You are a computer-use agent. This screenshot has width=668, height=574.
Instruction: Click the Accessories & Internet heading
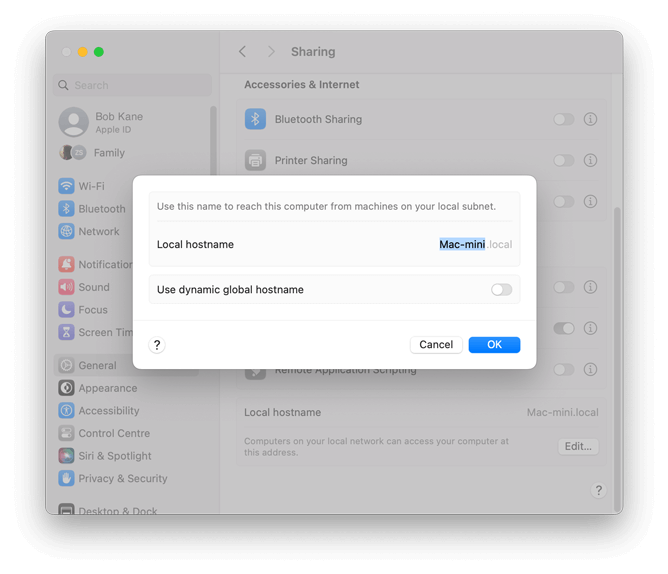click(x=302, y=84)
